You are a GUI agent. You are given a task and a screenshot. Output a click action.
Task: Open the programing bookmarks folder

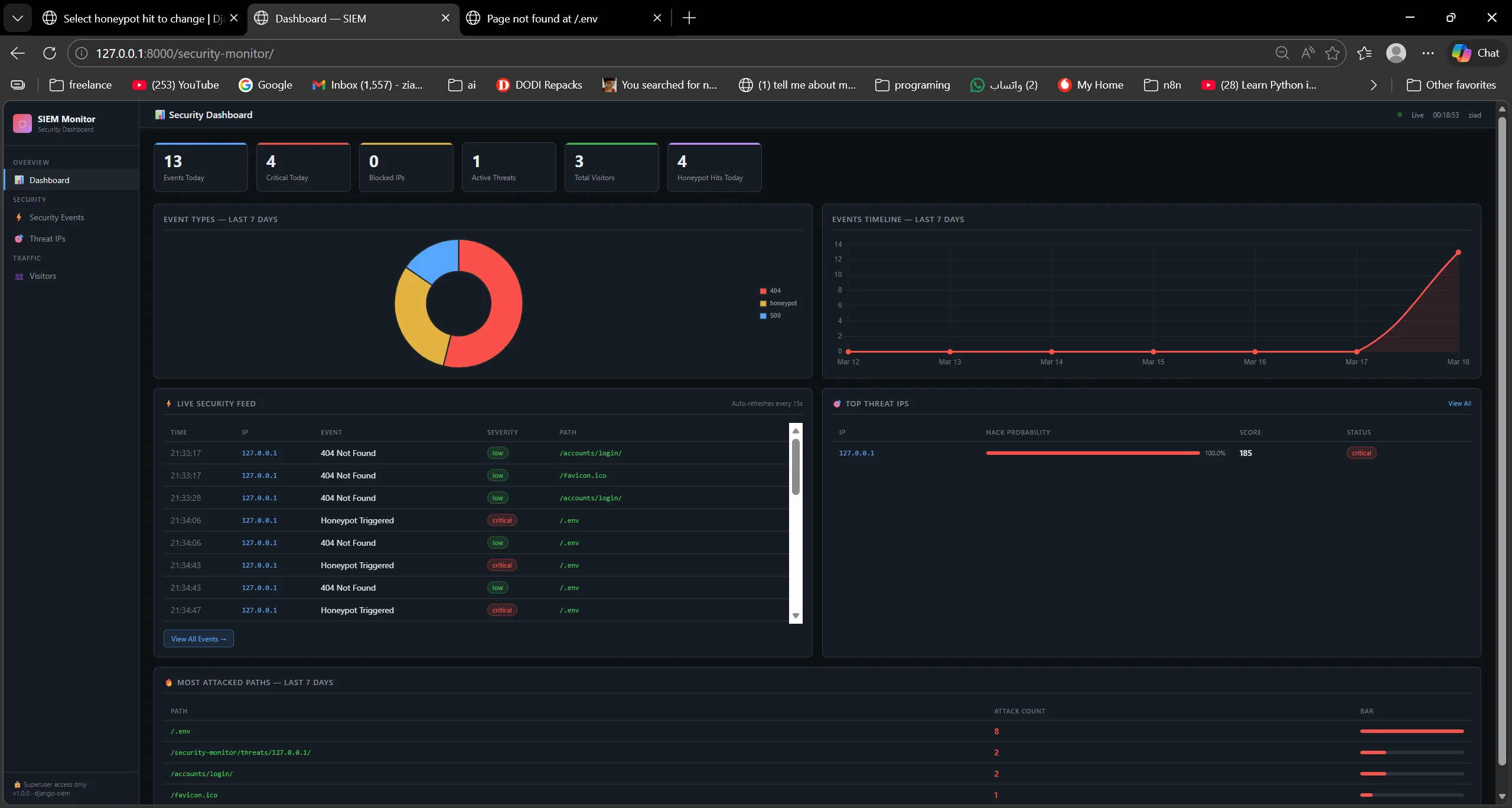point(913,85)
